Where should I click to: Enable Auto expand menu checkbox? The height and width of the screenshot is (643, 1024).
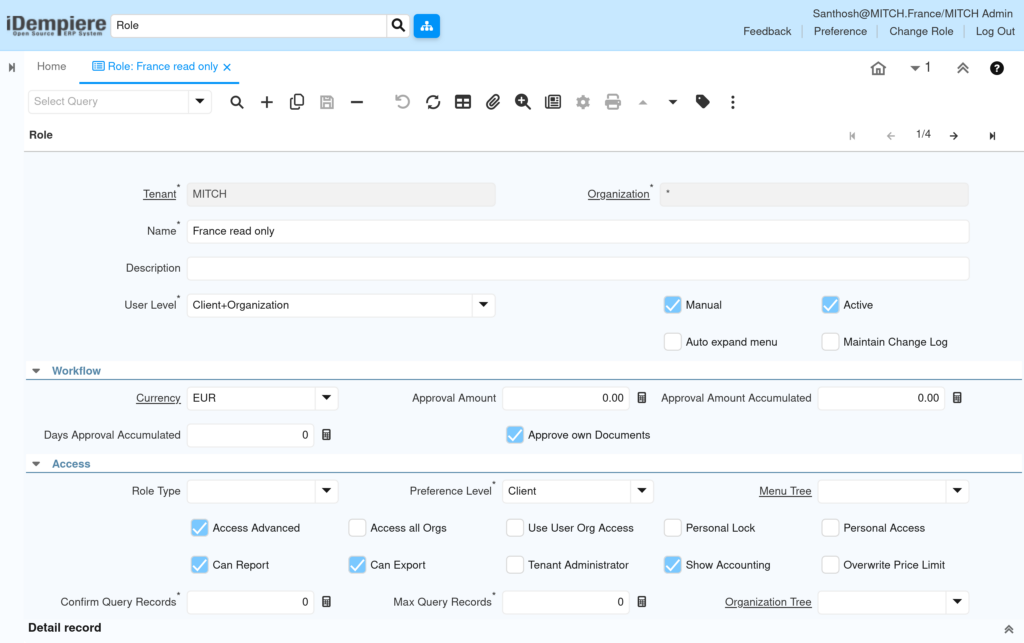[x=673, y=342]
